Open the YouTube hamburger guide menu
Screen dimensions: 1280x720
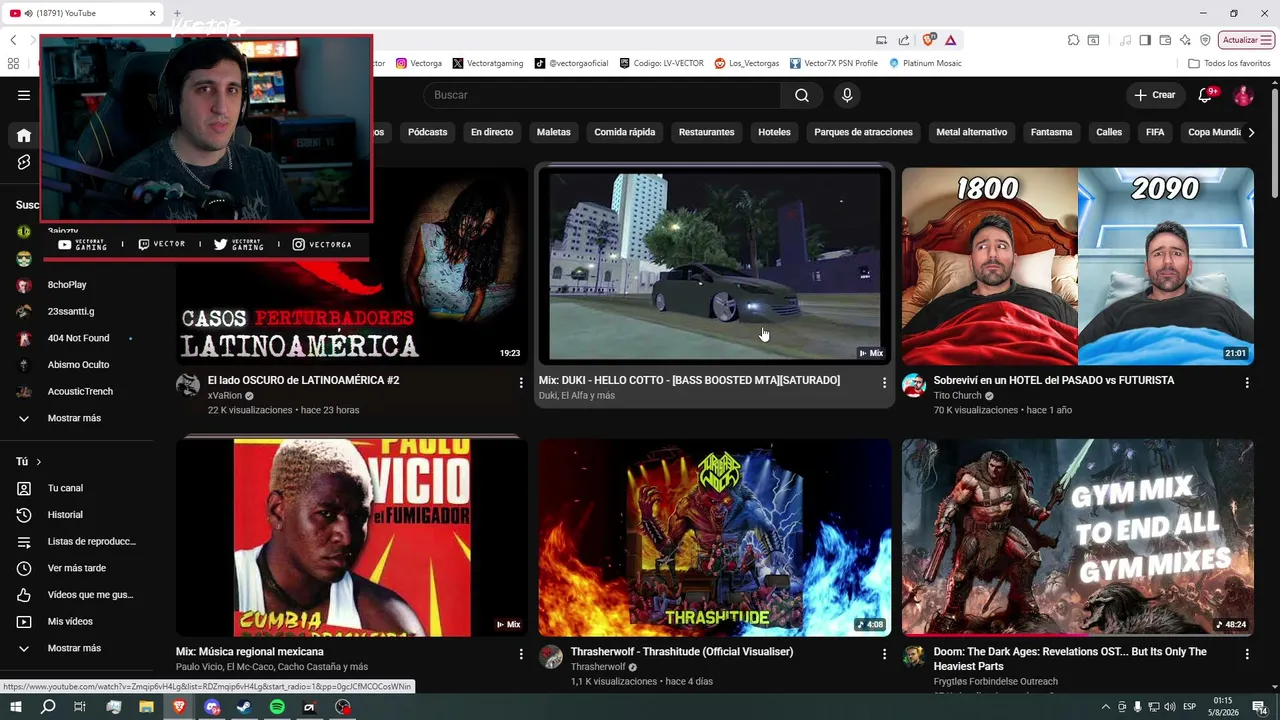24,95
